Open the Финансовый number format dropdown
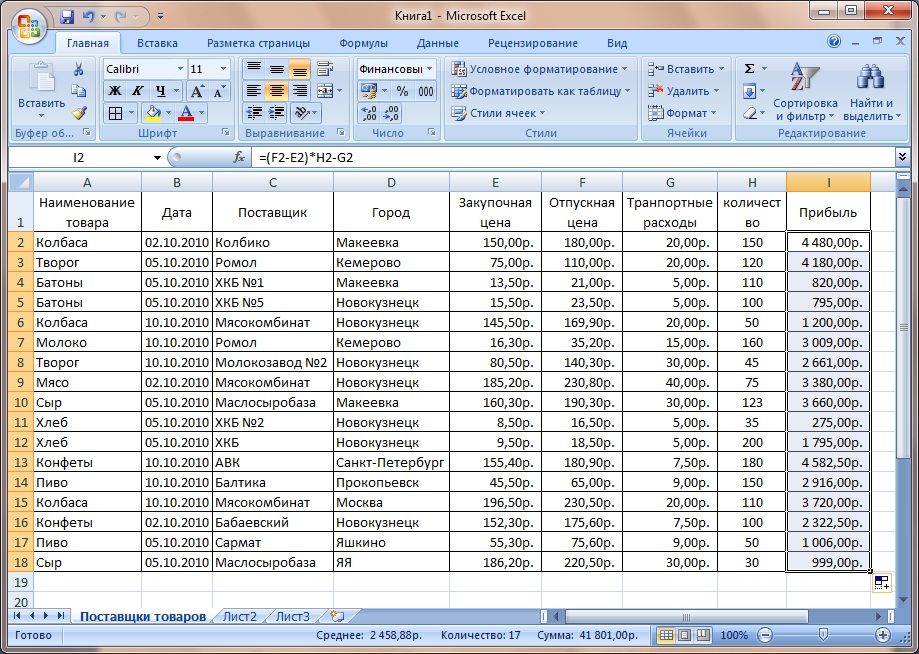Image resolution: width=919 pixels, height=654 pixels. pyautogui.click(x=430, y=69)
